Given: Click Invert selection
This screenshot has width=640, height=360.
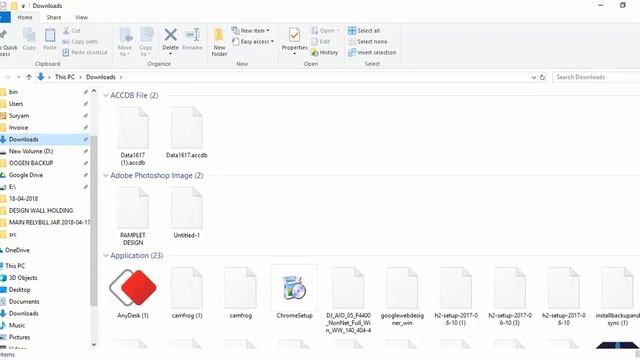Looking at the screenshot, I should tap(372, 52).
